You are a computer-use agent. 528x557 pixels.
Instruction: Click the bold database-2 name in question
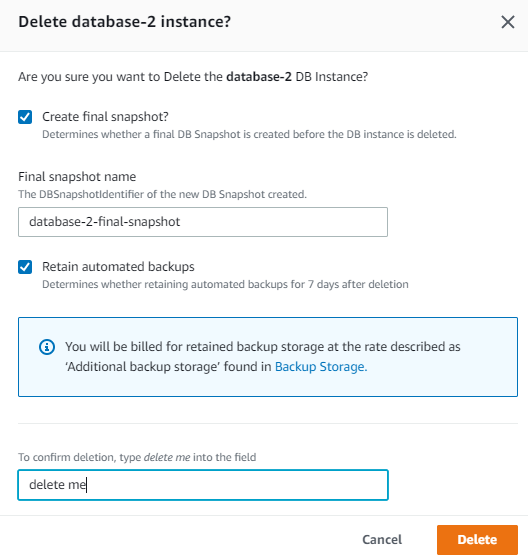[x=259, y=77]
